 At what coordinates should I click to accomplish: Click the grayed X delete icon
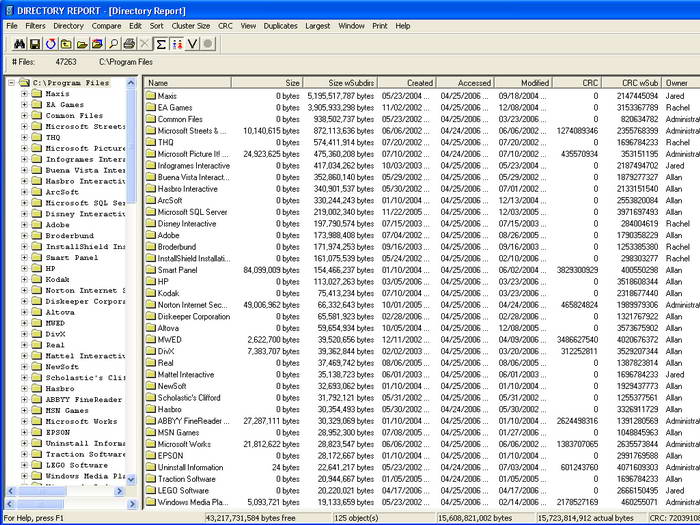point(145,44)
